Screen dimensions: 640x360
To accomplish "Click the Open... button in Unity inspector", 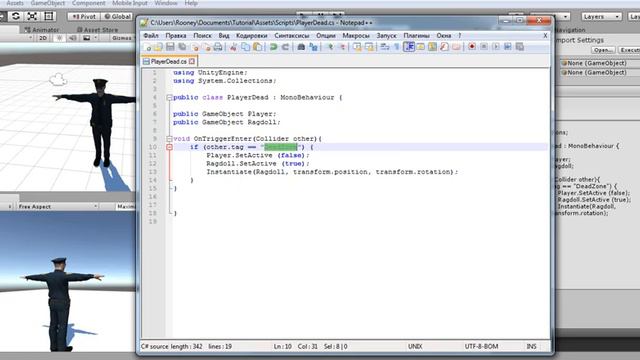I will click(x=603, y=50).
